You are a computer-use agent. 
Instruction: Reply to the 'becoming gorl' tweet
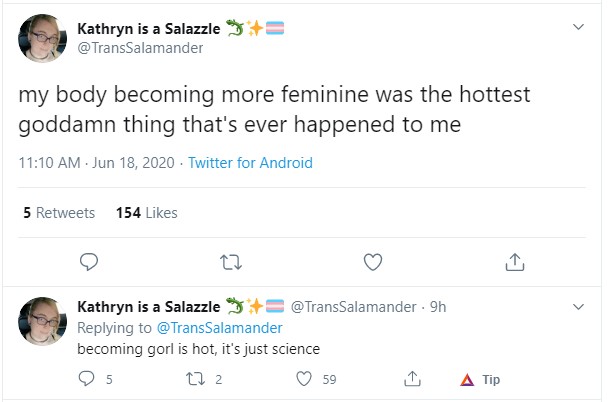tap(86, 379)
